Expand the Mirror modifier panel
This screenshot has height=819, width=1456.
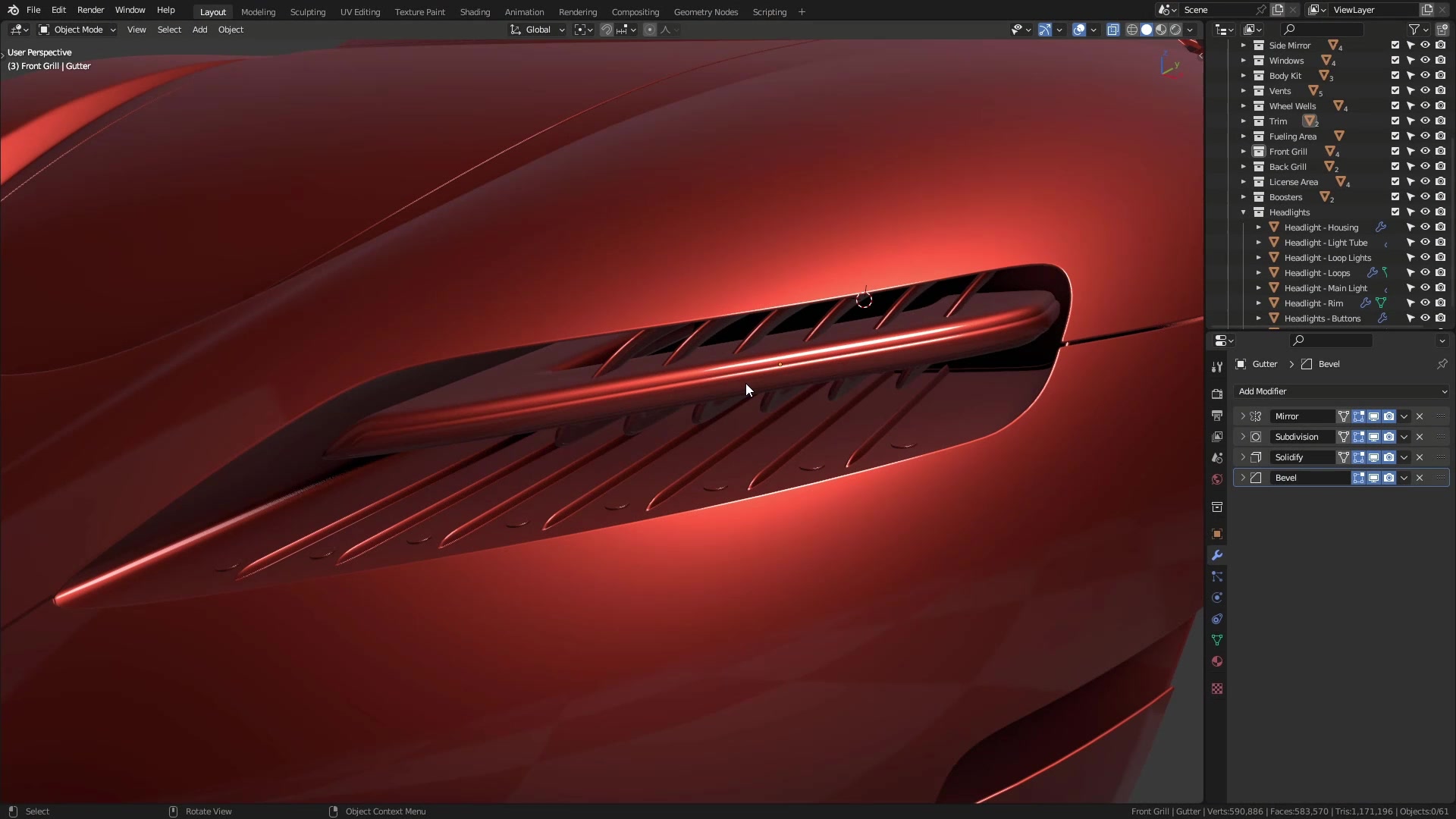tap(1243, 416)
